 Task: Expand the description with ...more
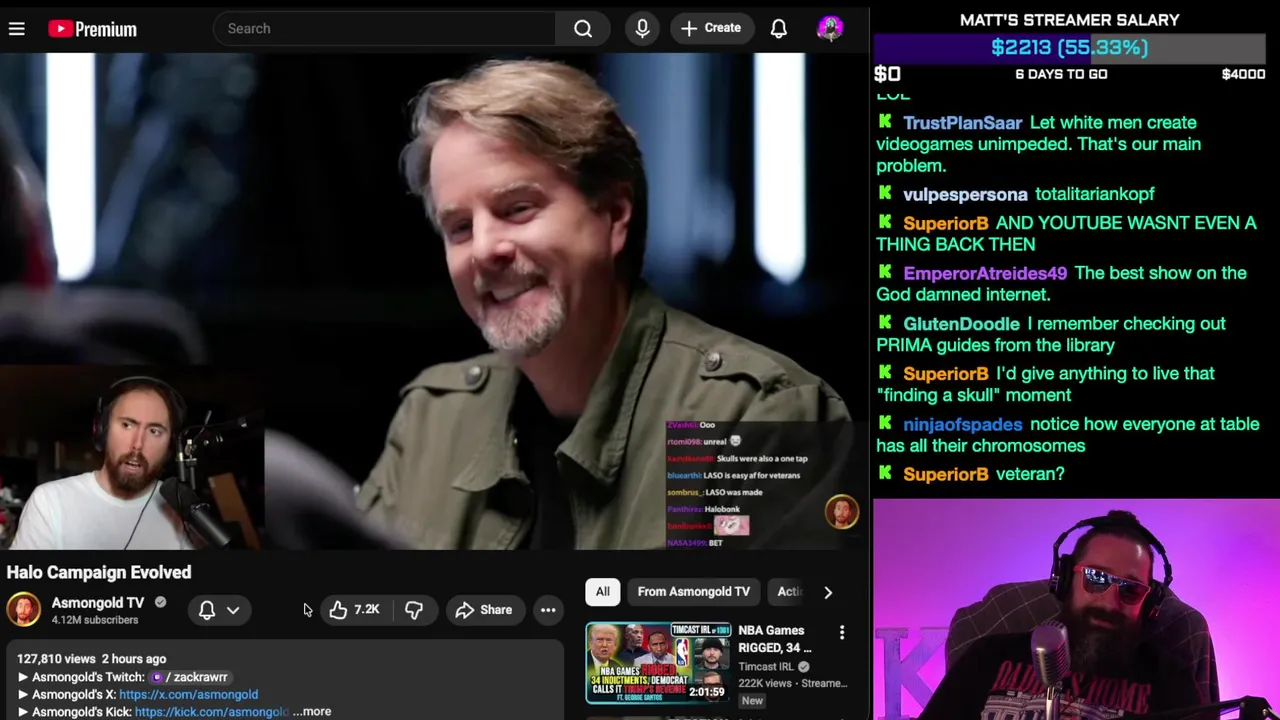click(x=312, y=712)
